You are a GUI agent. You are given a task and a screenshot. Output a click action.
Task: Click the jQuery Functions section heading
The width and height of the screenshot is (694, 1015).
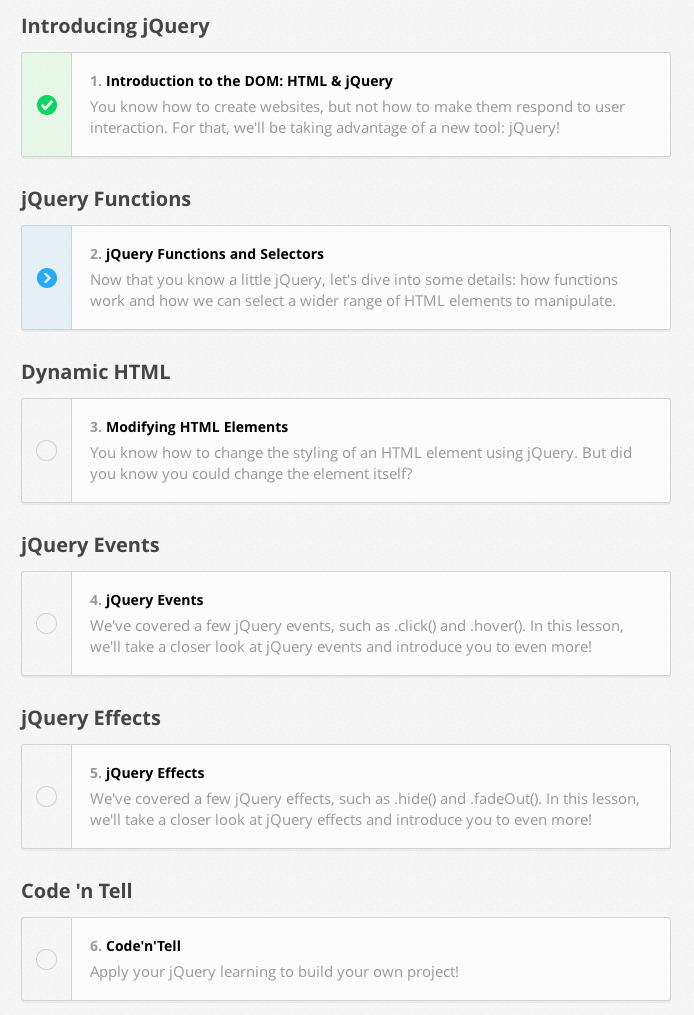[x=106, y=199]
